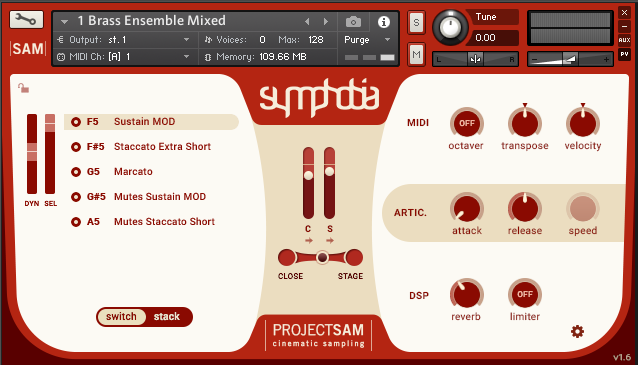The width and height of the screenshot is (638, 365).
Task: Click the Tune knob
Action: 450,28
